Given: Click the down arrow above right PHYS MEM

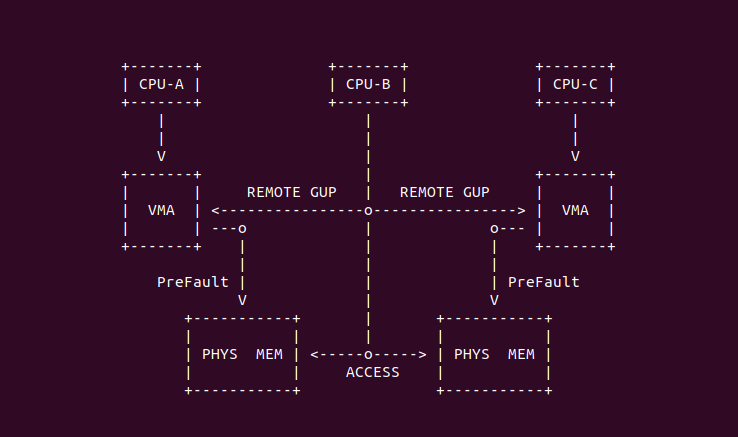Looking at the screenshot, I should coord(494,300).
